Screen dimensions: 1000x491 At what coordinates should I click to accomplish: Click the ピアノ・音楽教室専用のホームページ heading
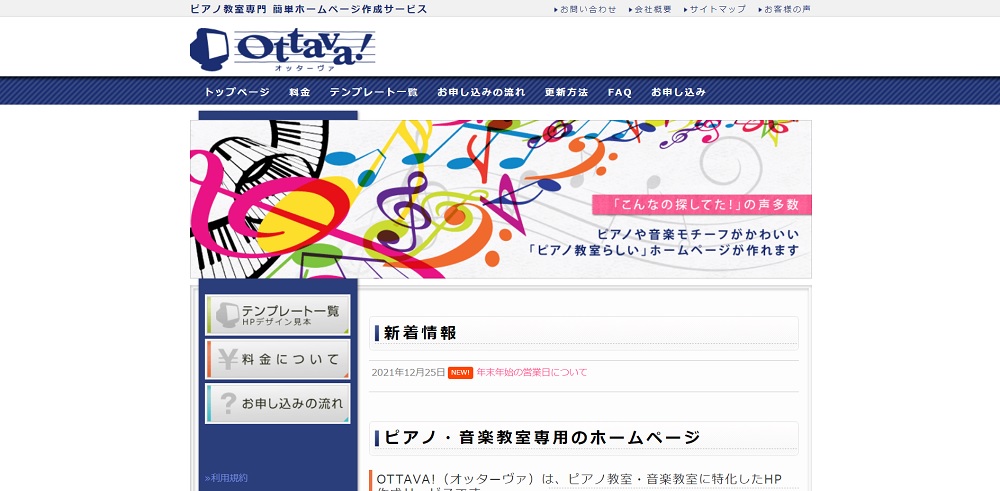click(x=542, y=437)
